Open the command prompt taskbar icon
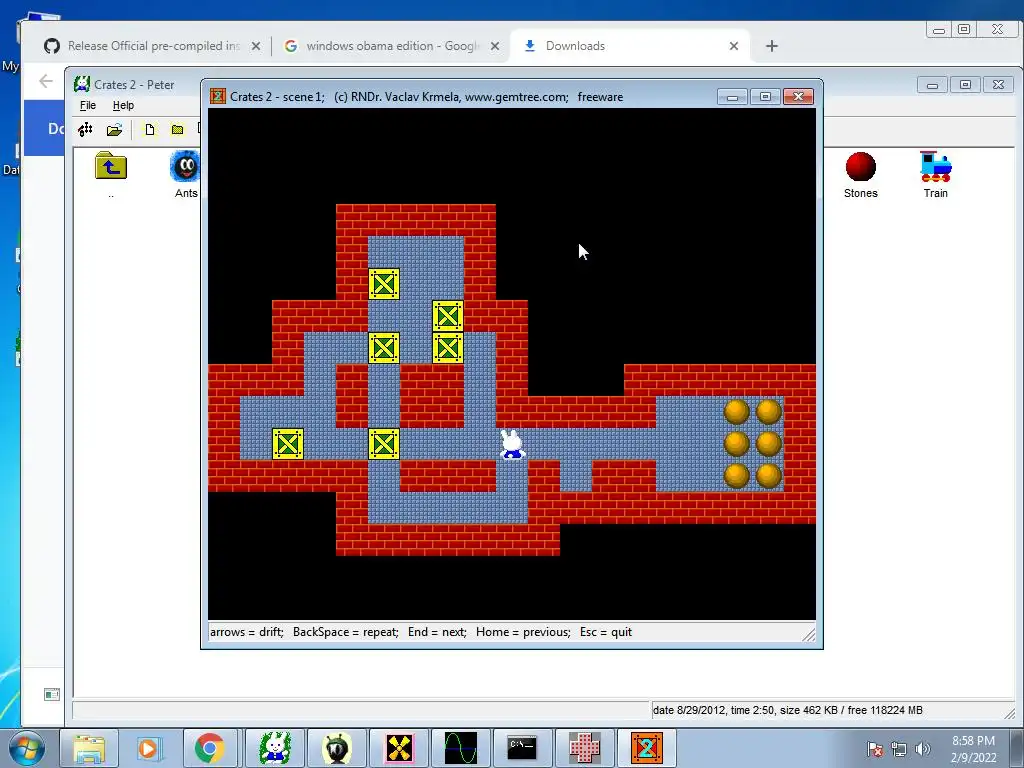Screen dimensions: 1024x768 pos(522,748)
